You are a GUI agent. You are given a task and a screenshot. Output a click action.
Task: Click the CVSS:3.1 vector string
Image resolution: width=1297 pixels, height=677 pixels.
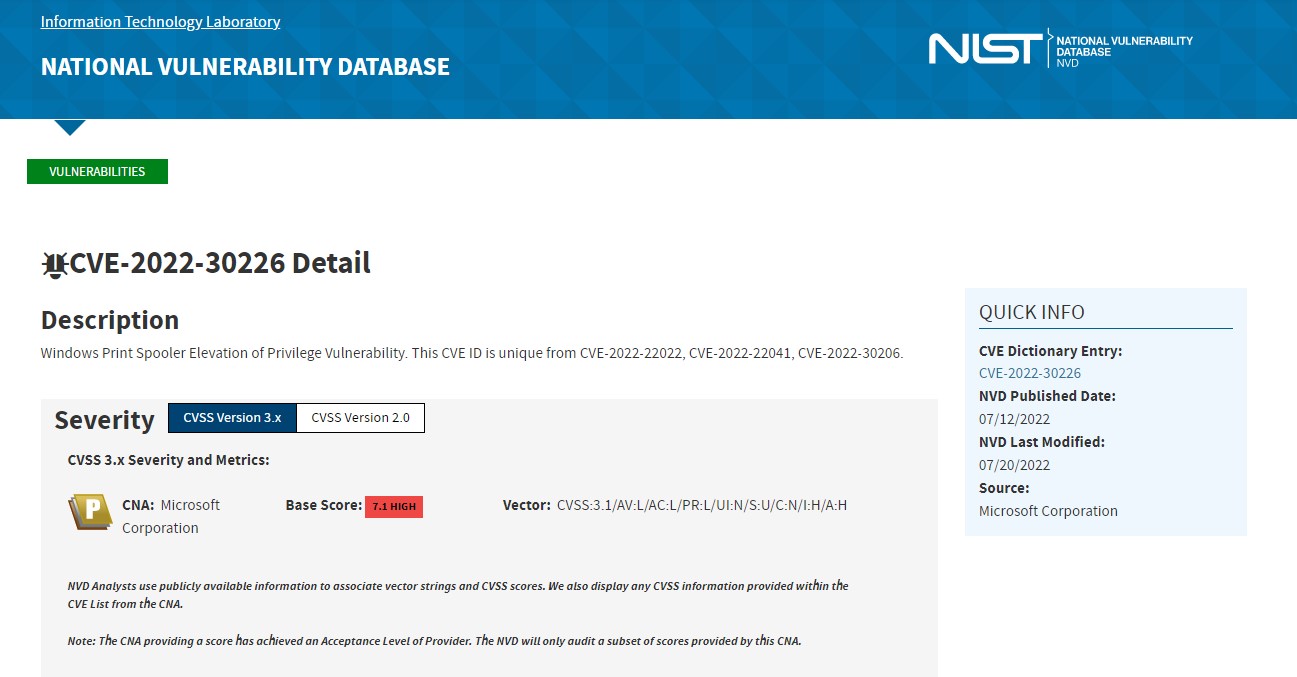pyautogui.click(x=702, y=505)
